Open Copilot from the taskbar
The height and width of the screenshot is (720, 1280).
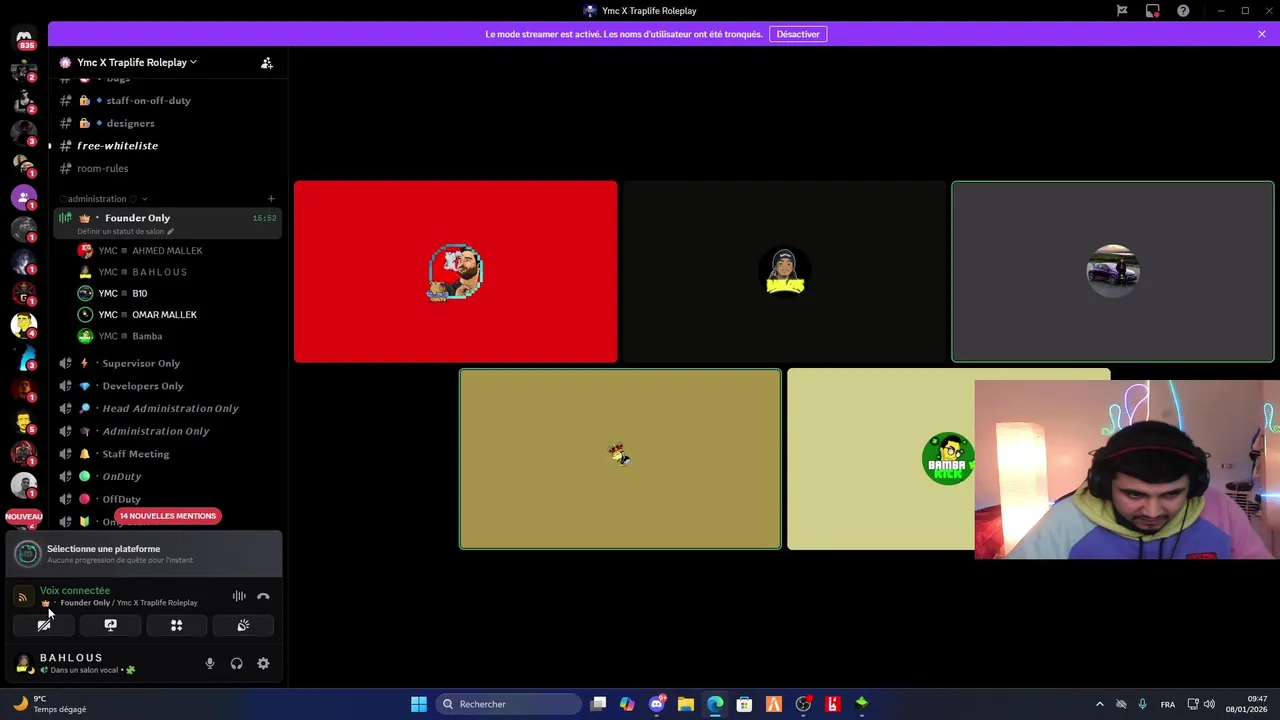(627, 704)
